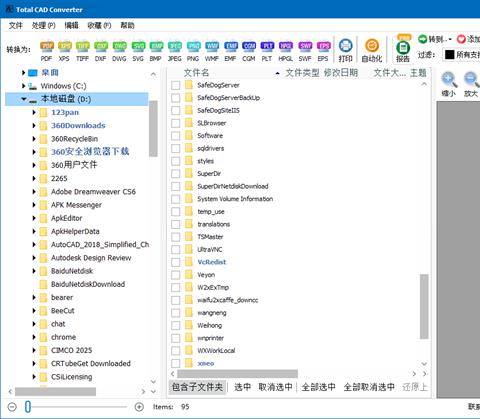Viewport: 480px width, 419px height.
Task: Open the 处理 (P) menu
Action: coord(43,25)
